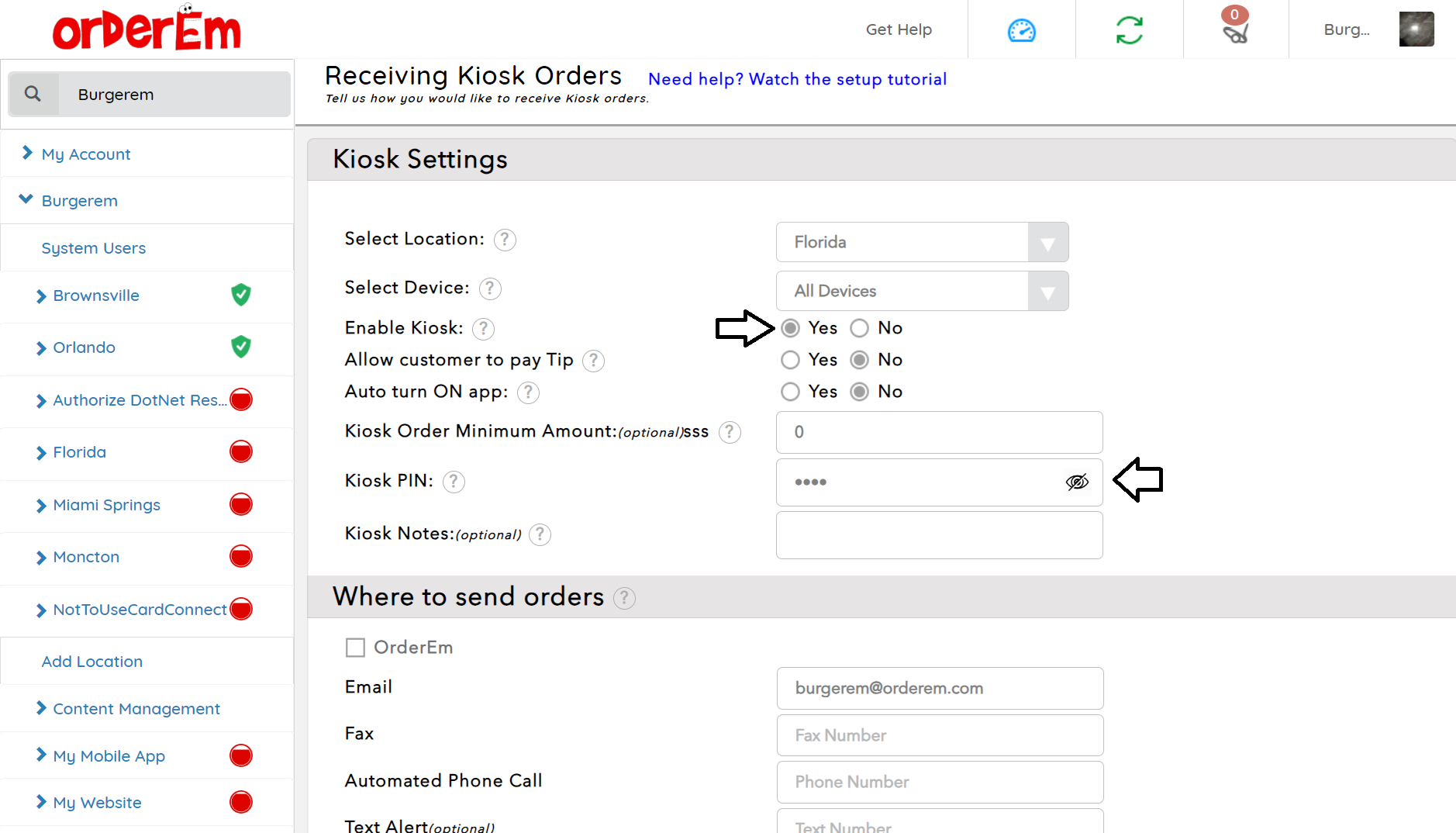The image size is (1456, 833).
Task: Open the Select Location dropdown showing Florida
Action: [x=922, y=242]
